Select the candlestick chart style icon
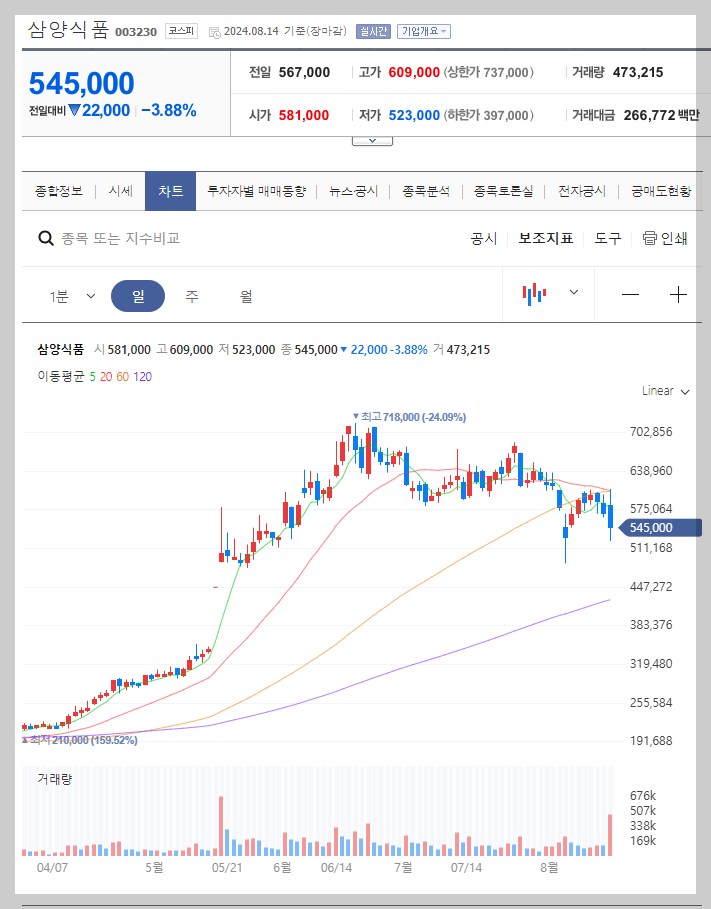This screenshot has width=711, height=909. [535, 293]
